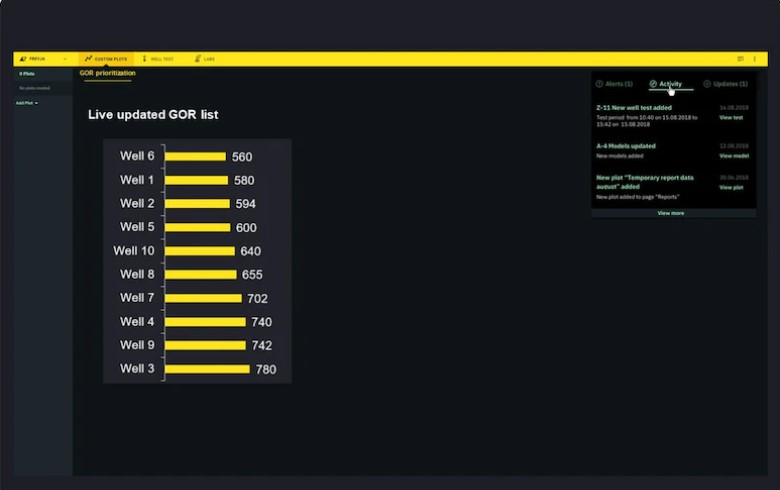The height and width of the screenshot is (490, 780).
Task: Expand the Add Plot dropdown
Action: [27, 103]
